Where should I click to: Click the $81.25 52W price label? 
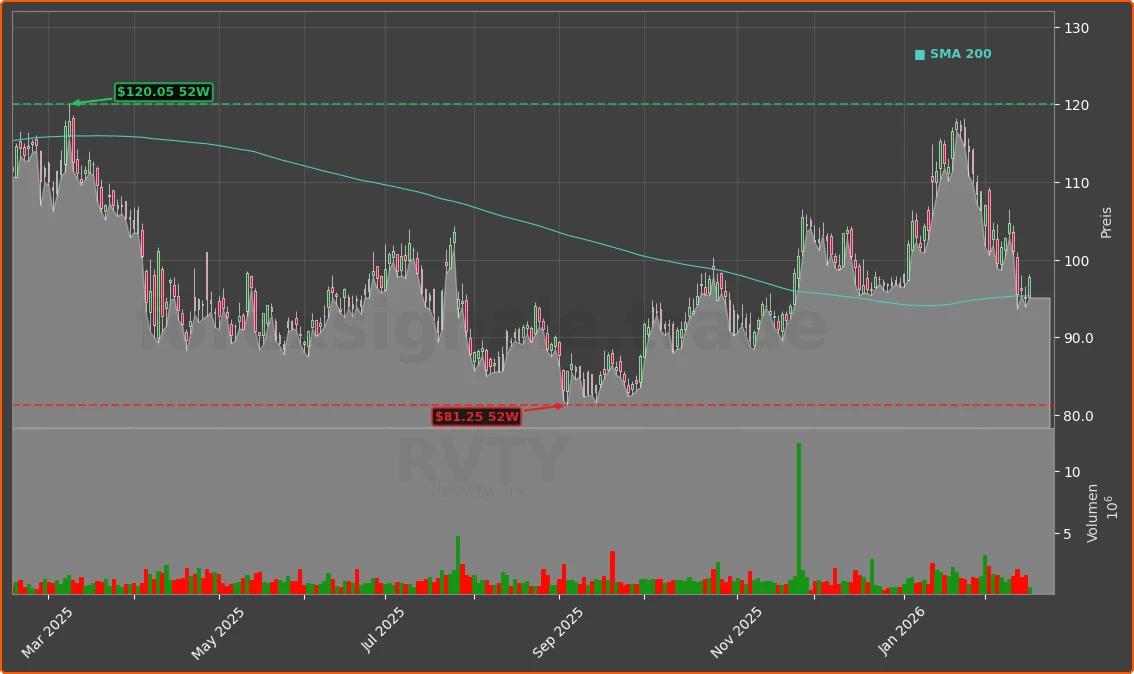pyautogui.click(x=475, y=417)
